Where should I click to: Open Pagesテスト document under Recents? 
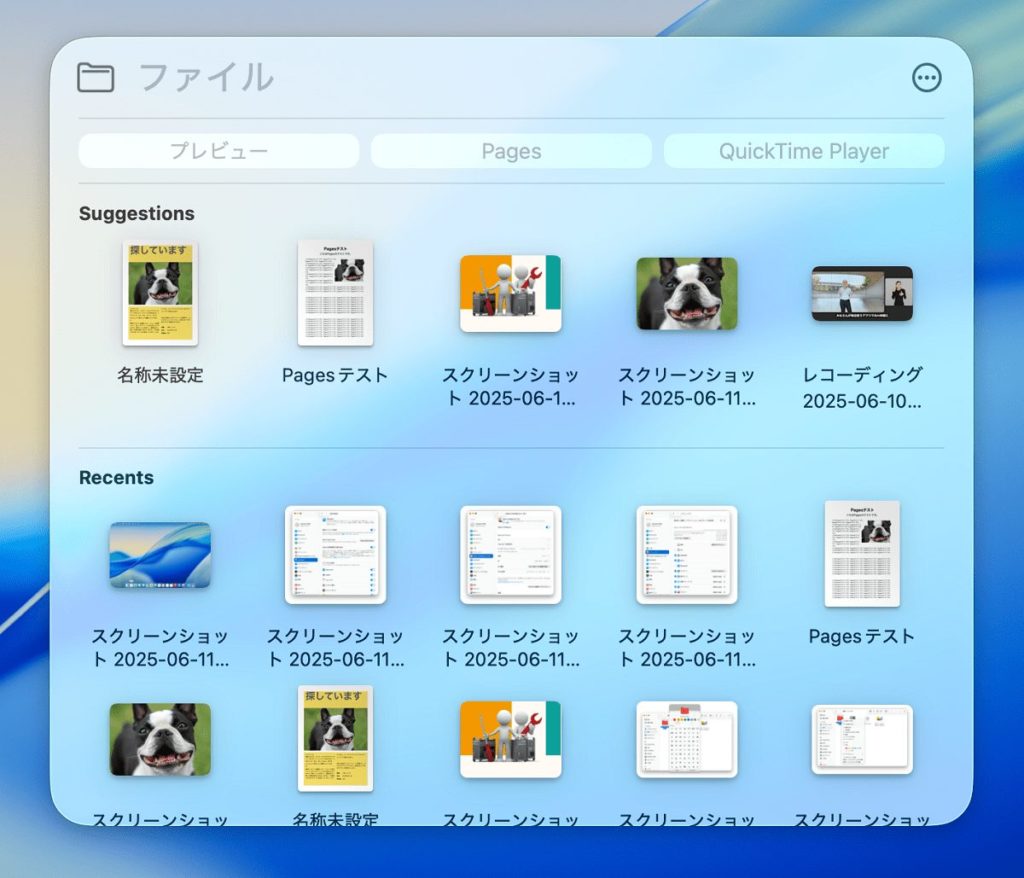pos(862,554)
